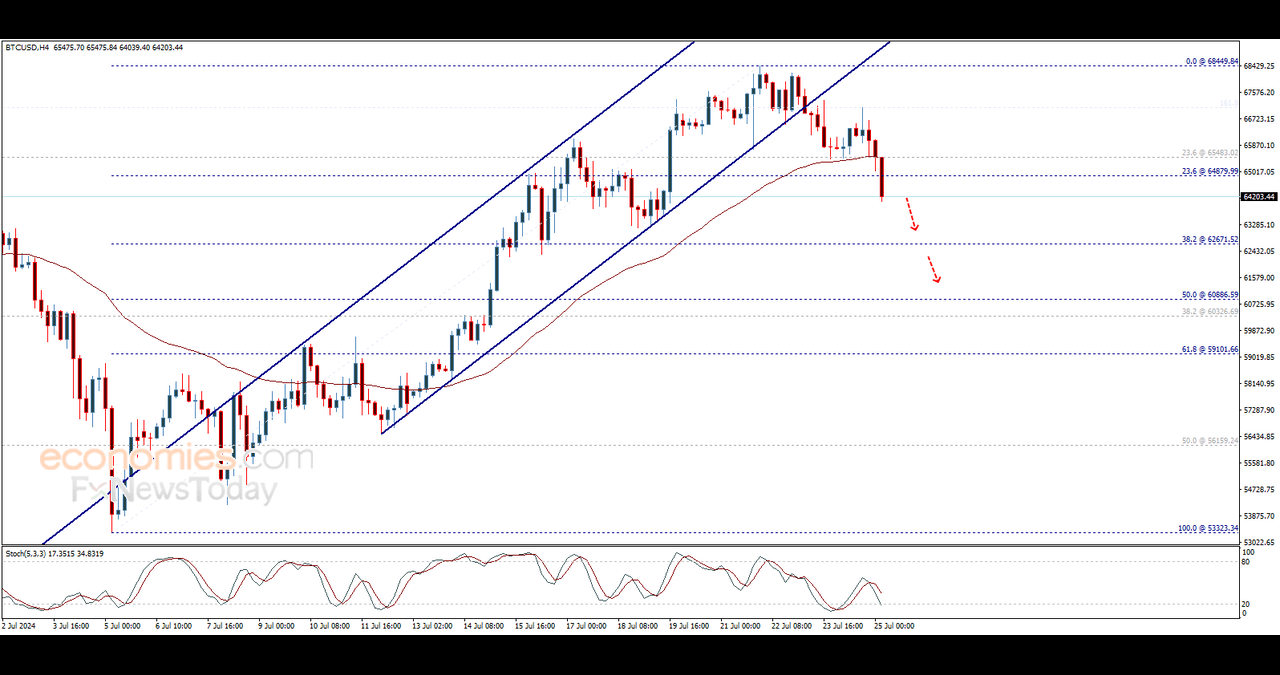Click the 55581.80 price axis value
Viewport: 1280px width, 675px height.
click(1260, 463)
